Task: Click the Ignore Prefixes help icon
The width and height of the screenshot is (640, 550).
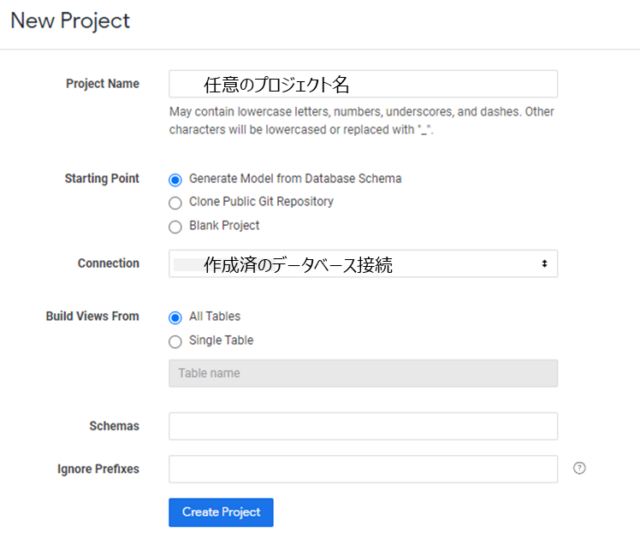Action: [579, 468]
